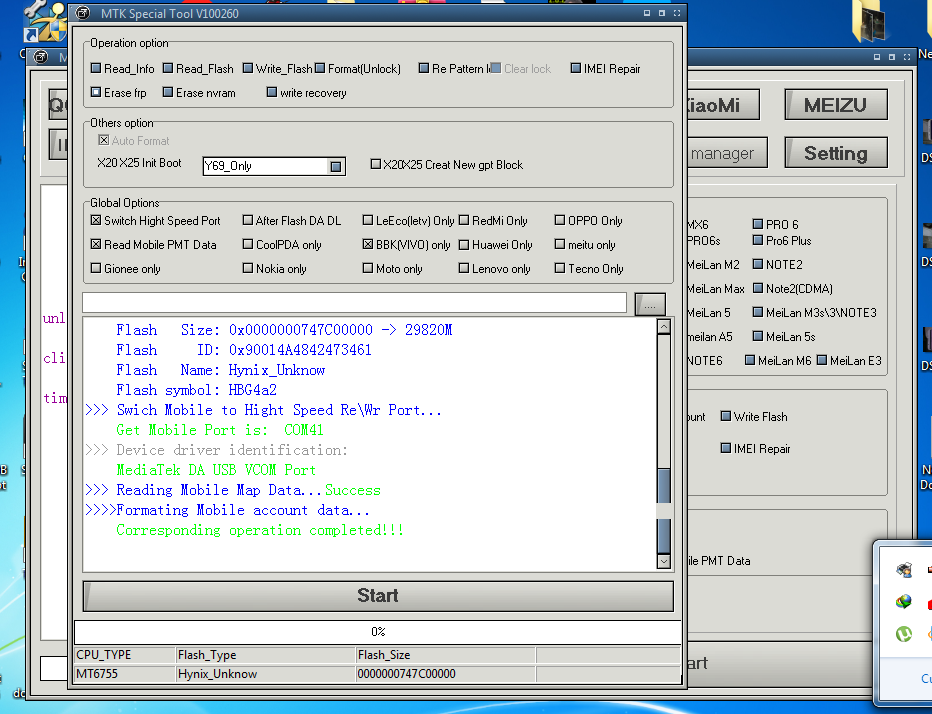
Task: Open the Setting tab
Action: coord(835,153)
